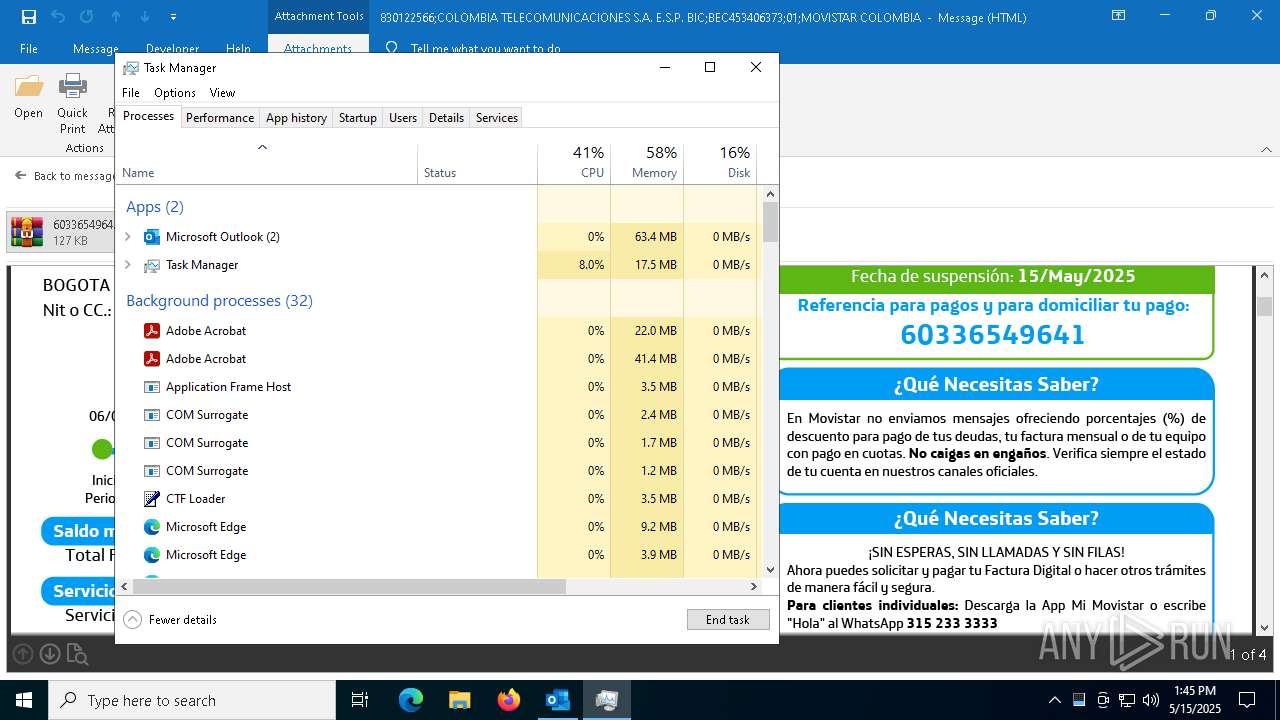This screenshot has width=1280, height=720.
Task: Select the first Adobe Acrobat process icon
Action: tap(152, 331)
